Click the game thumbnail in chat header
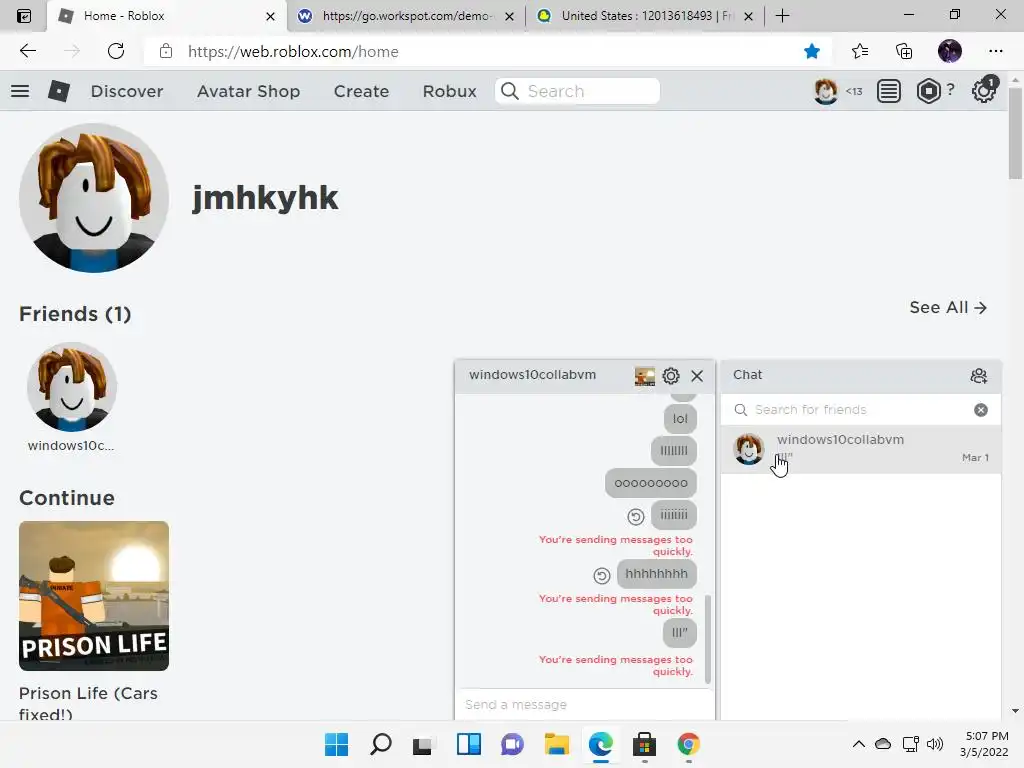The image size is (1024, 768). coord(645,376)
